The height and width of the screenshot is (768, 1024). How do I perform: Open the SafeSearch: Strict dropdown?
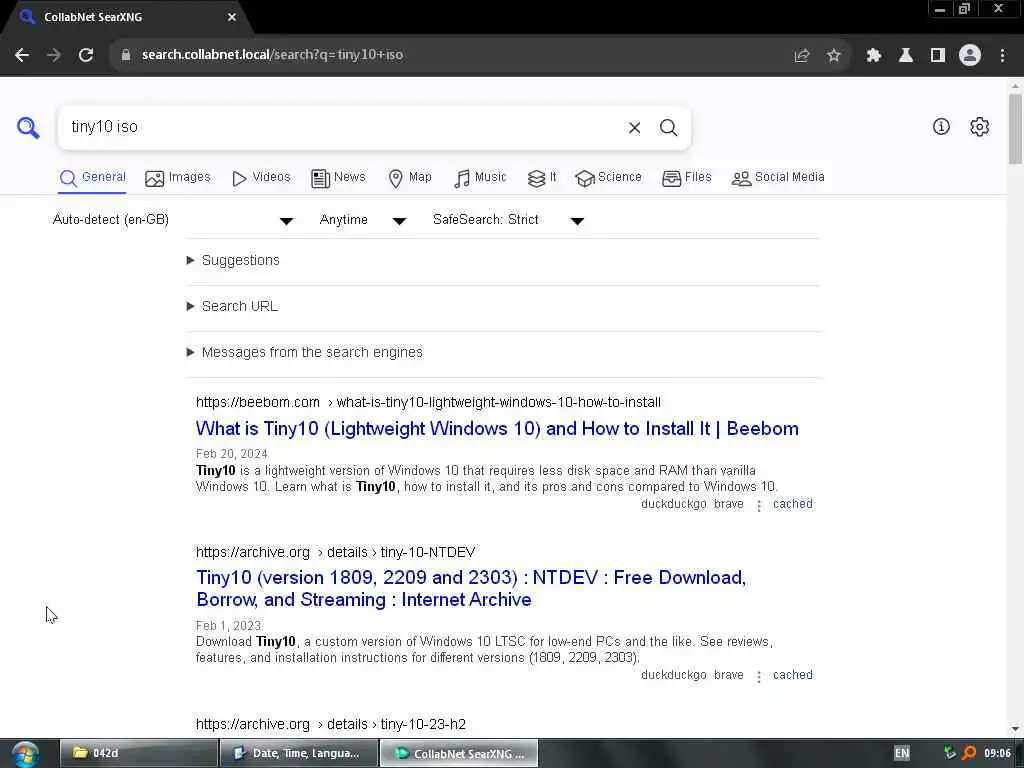click(508, 220)
